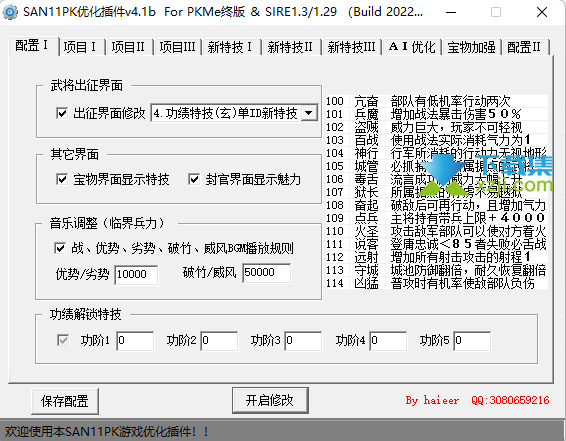Select skill row 103 百战
Image resolution: width=566 pixels, height=441 pixels.
(x=437, y=140)
